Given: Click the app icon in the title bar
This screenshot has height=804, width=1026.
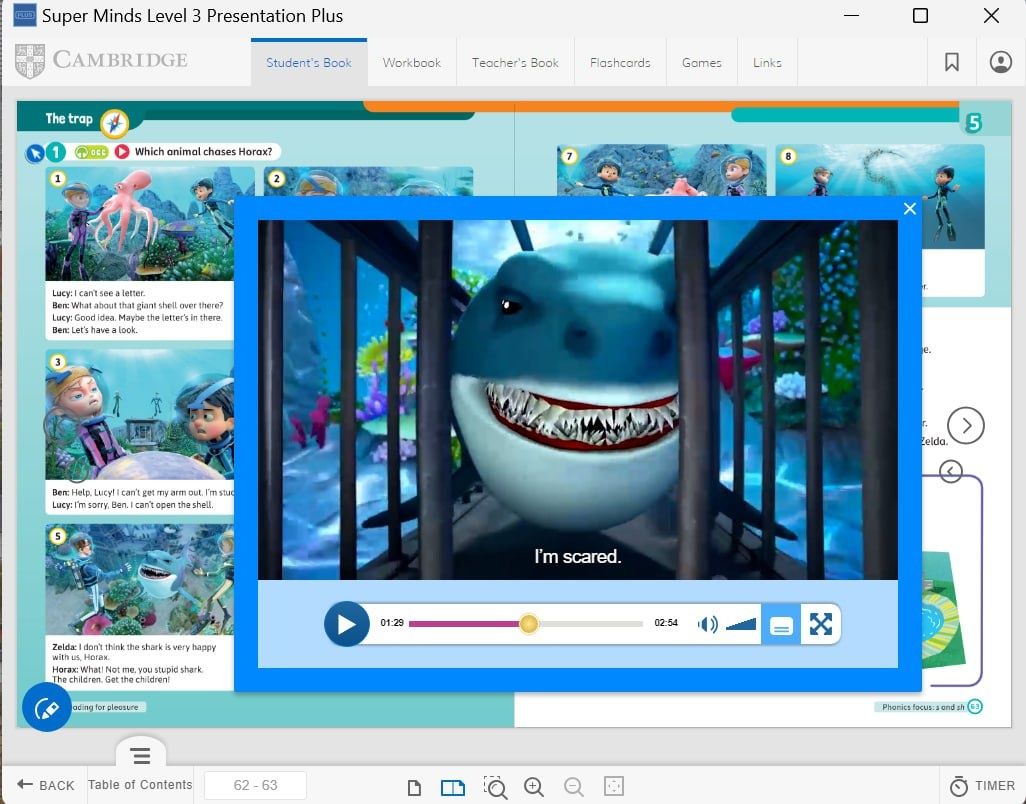Looking at the screenshot, I should point(25,15).
